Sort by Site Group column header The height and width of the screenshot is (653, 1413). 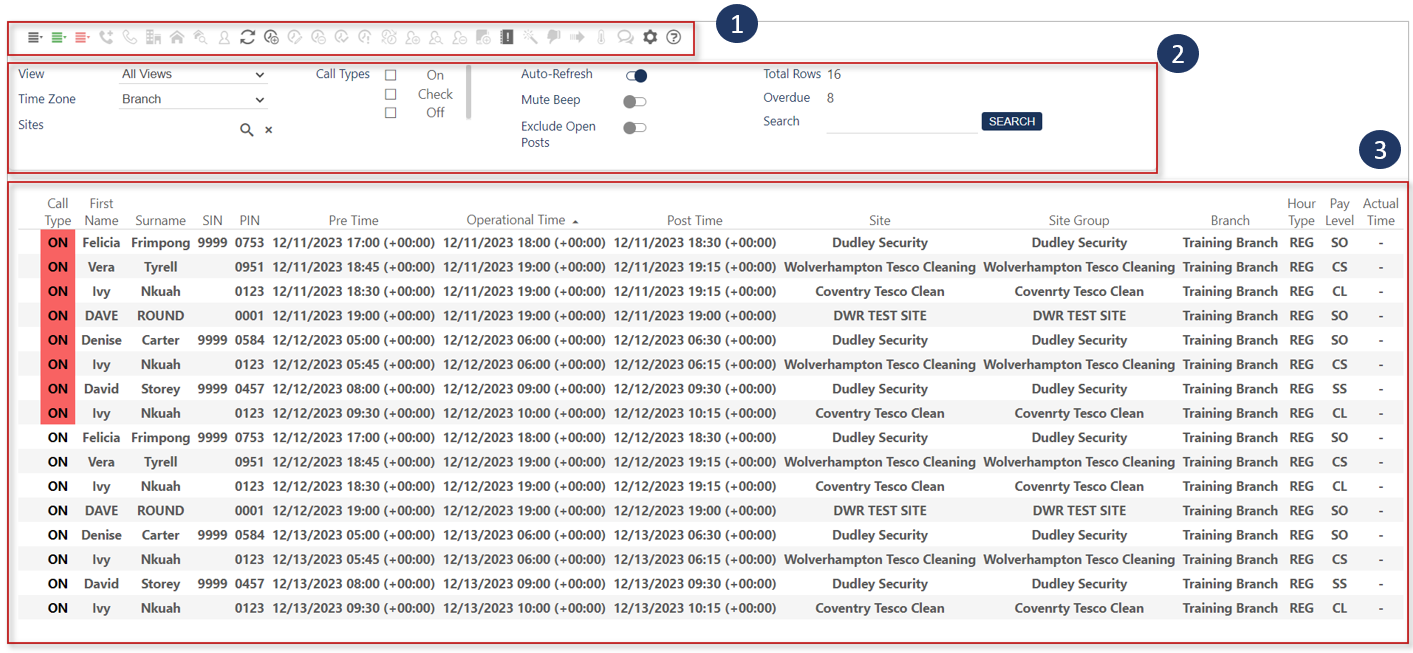1079,221
